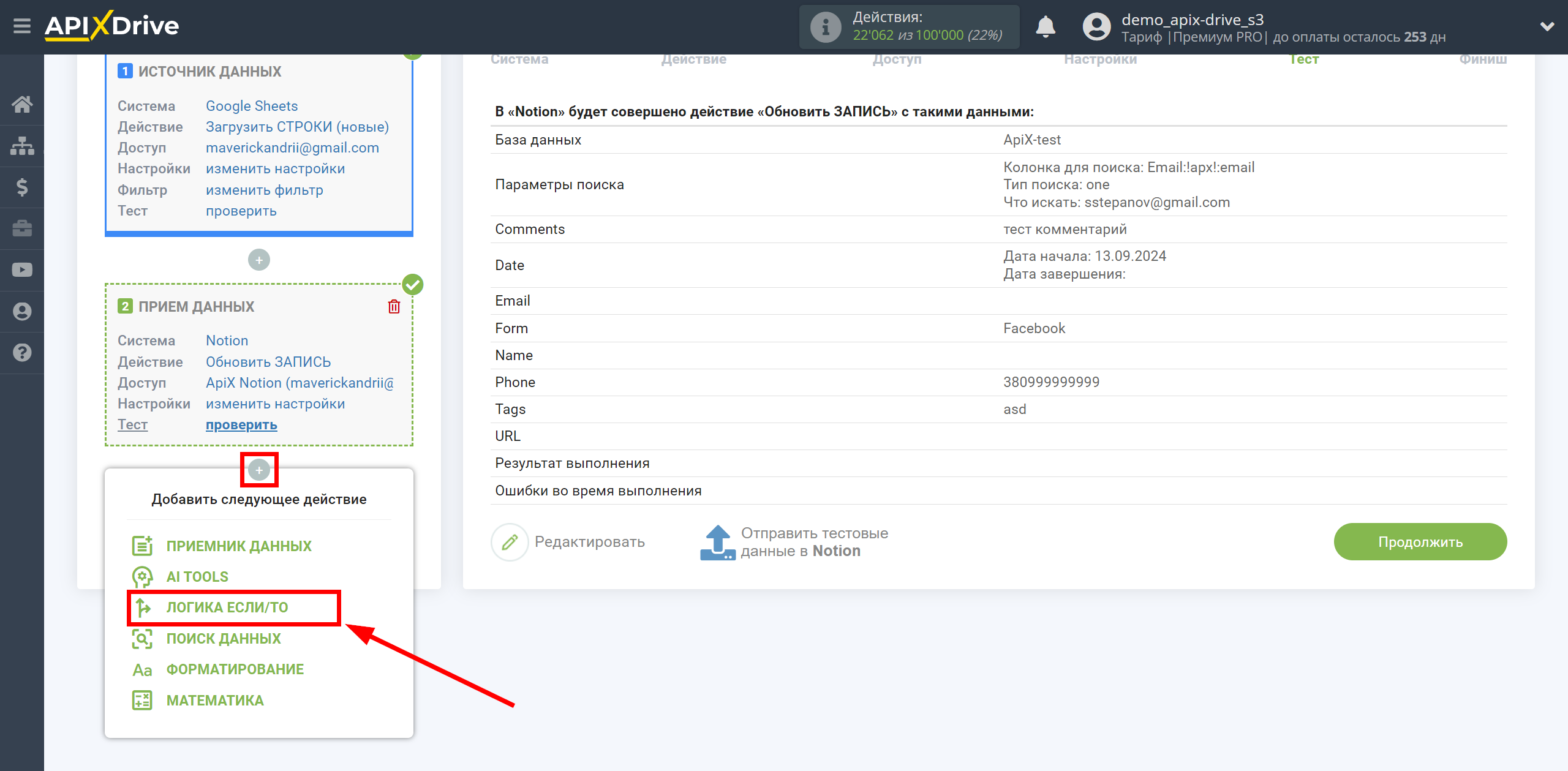
Task: Open Загрузить СТРОКИ (новые) link
Action: (297, 127)
